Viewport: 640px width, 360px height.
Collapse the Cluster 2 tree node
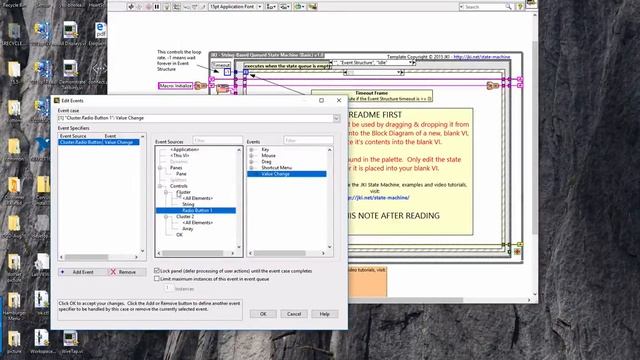pyautogui.click(x=166, y=217)
